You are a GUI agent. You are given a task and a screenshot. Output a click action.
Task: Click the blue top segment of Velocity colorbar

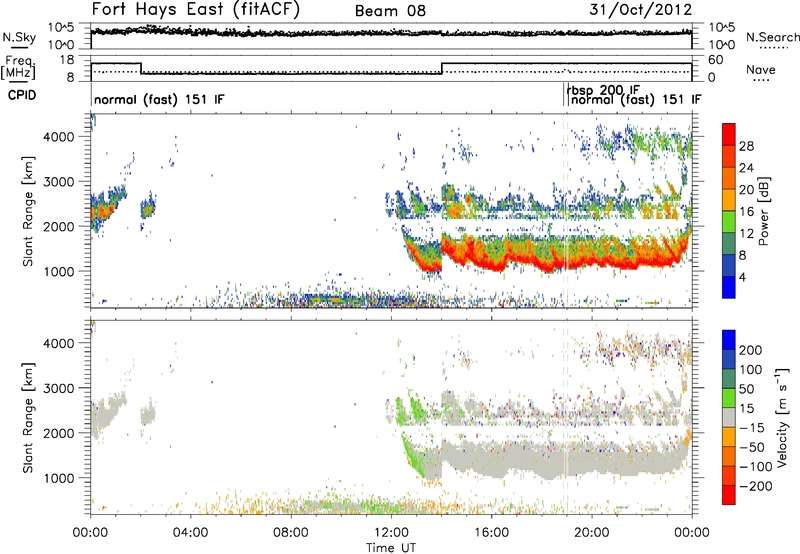729,340
